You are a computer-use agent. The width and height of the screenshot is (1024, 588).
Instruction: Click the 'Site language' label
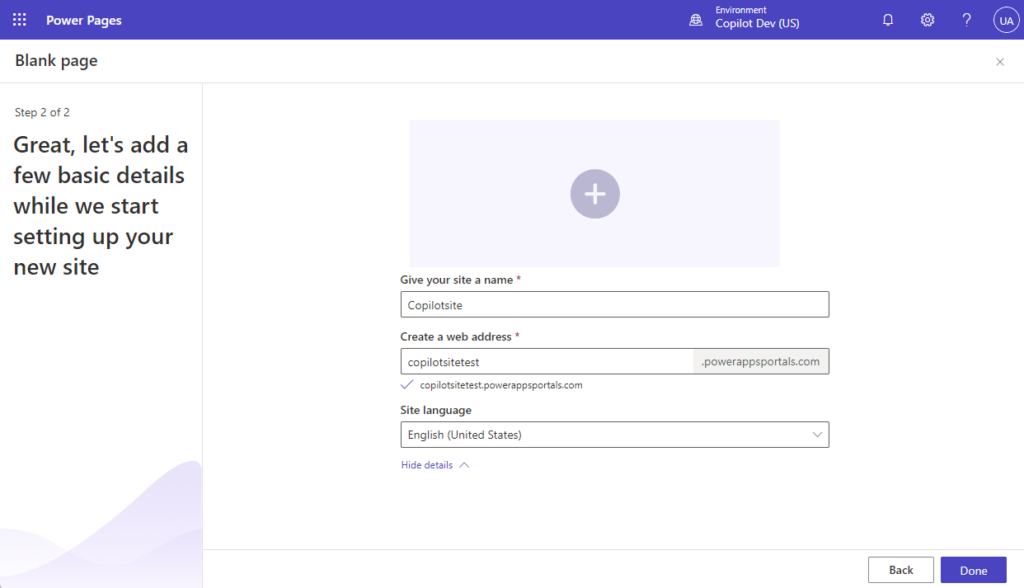(436, 410)
